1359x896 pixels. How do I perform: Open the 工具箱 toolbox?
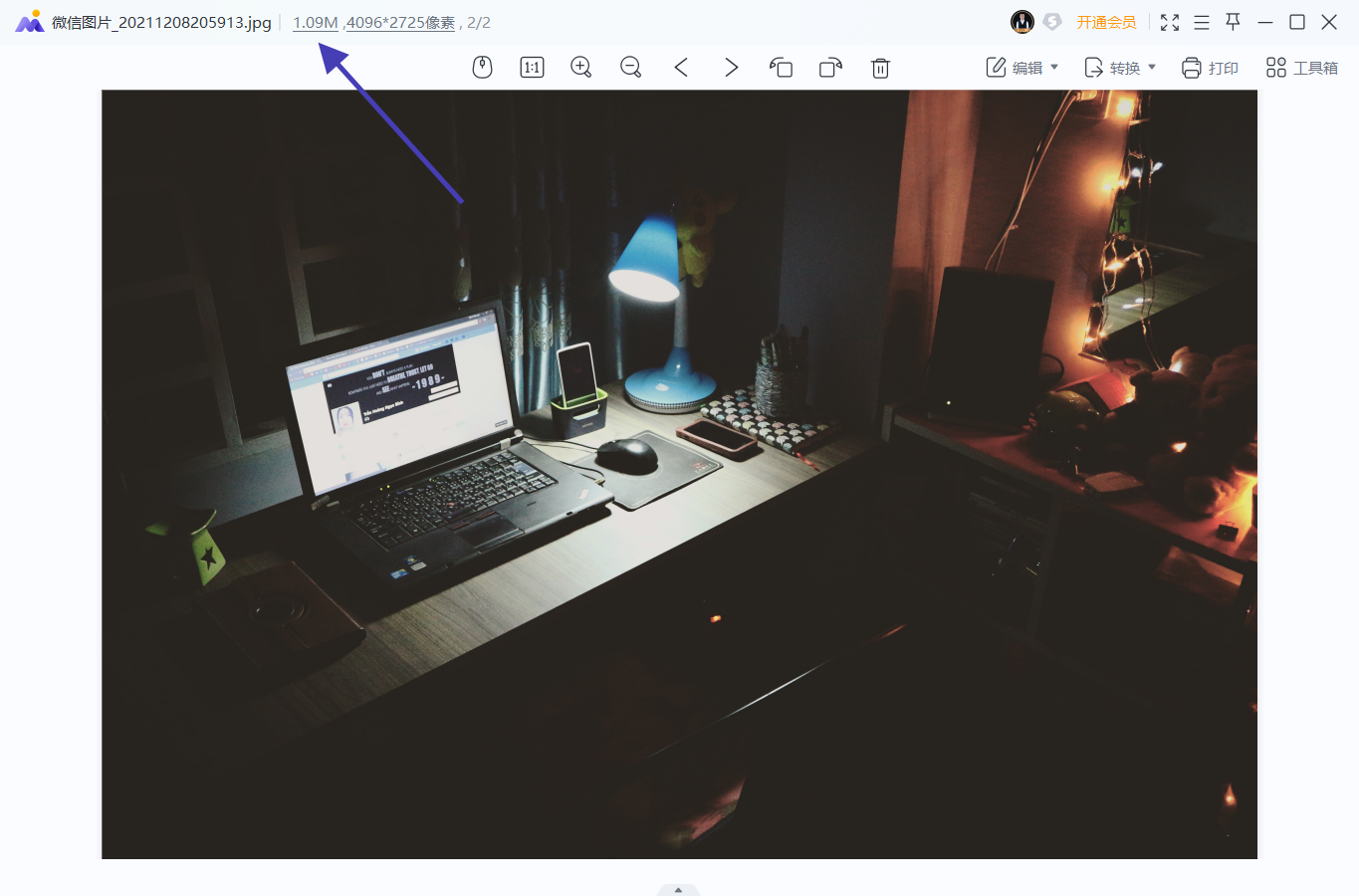coord(1301,68)
